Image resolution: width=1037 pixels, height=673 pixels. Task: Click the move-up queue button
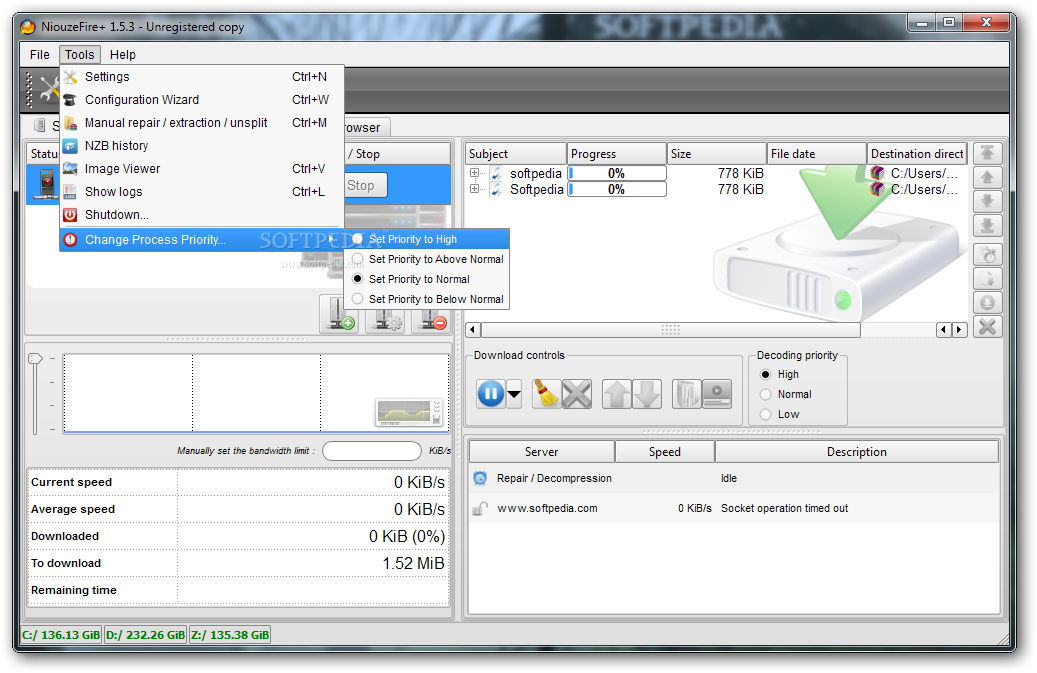tap(987, 178)
